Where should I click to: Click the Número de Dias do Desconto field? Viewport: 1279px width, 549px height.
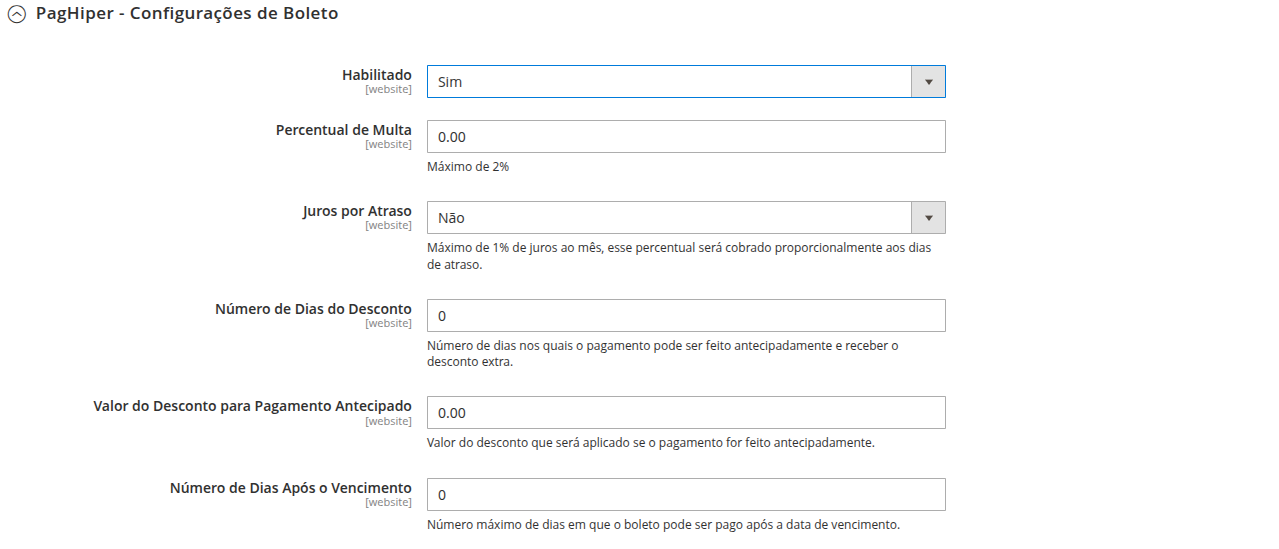686,316
